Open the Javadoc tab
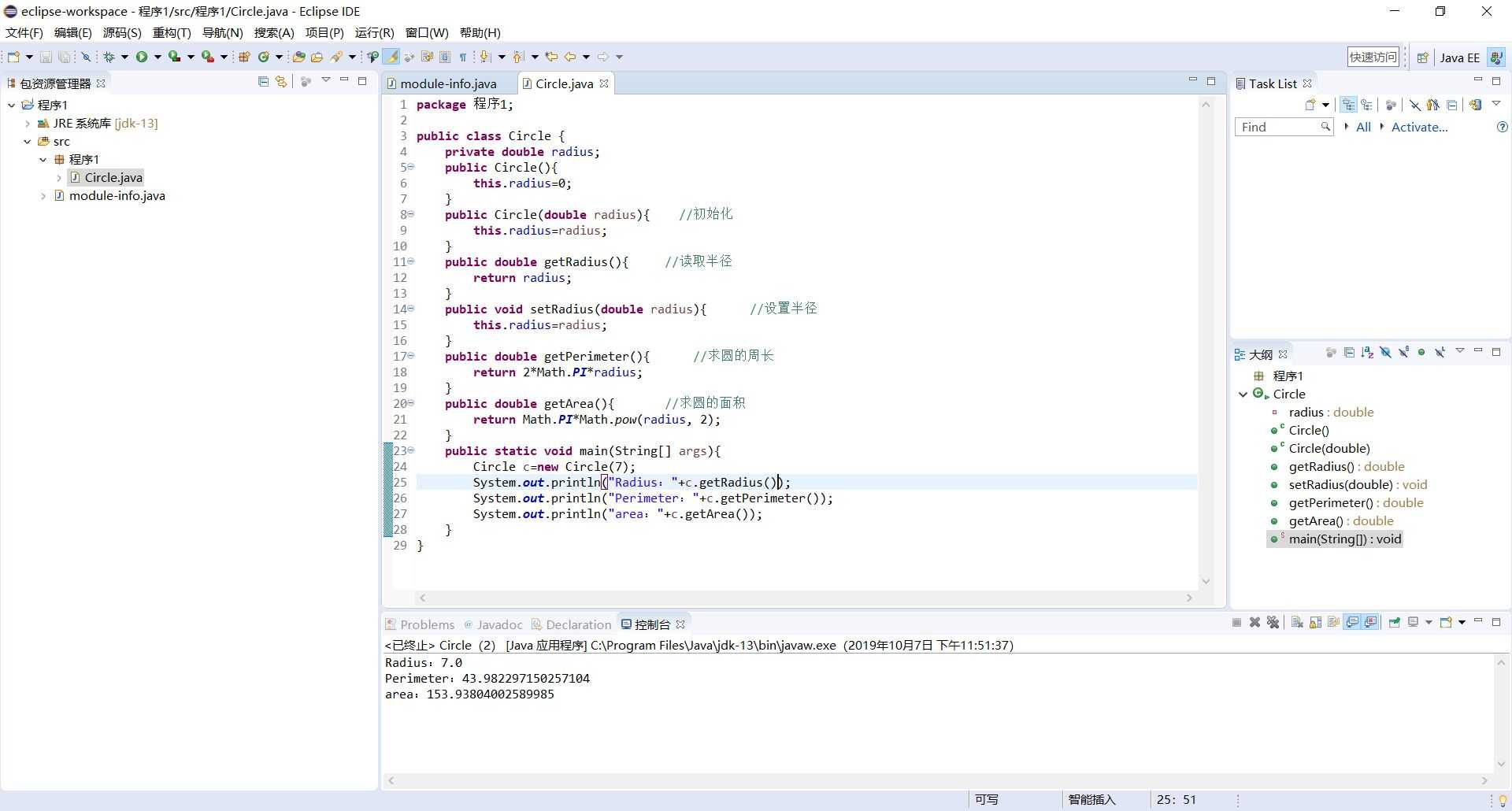 pyautogui.click(x=493, y=624)
